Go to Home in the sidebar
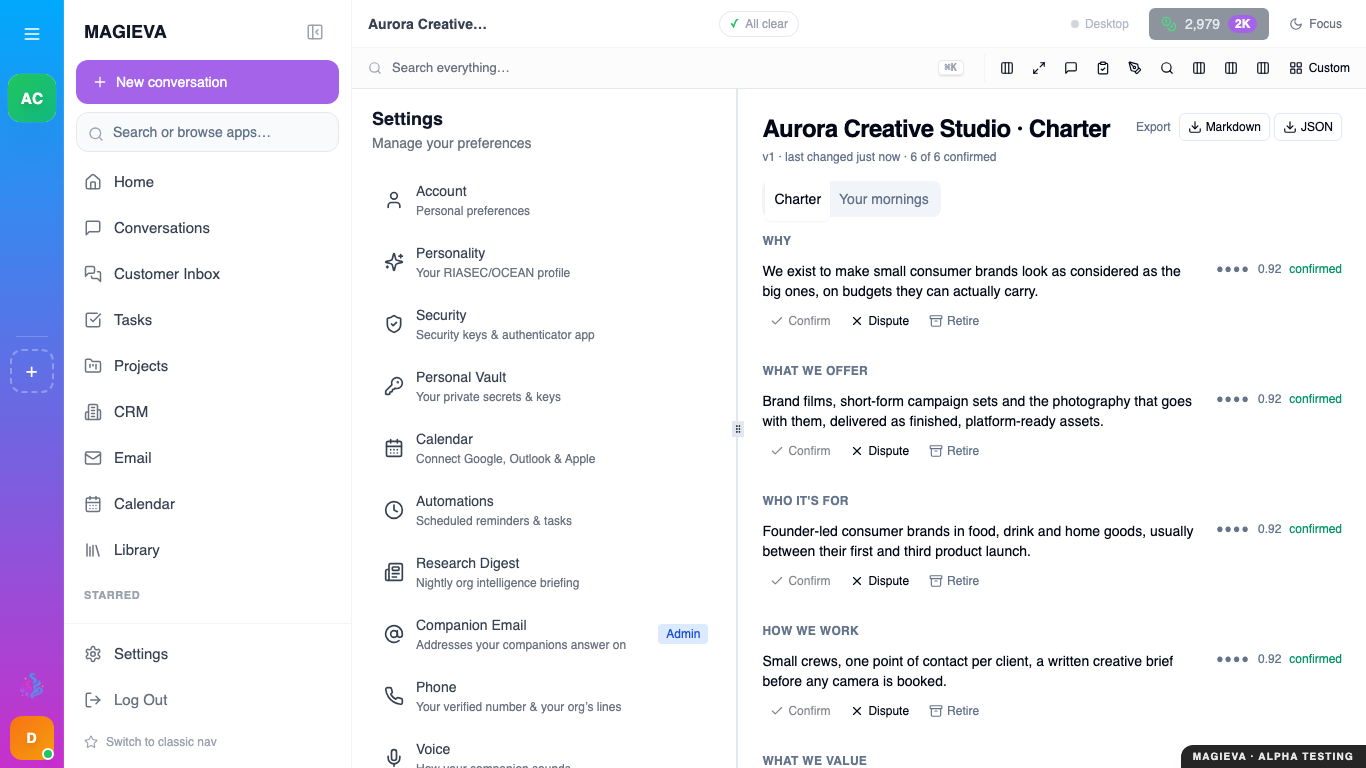 (207, 182)
